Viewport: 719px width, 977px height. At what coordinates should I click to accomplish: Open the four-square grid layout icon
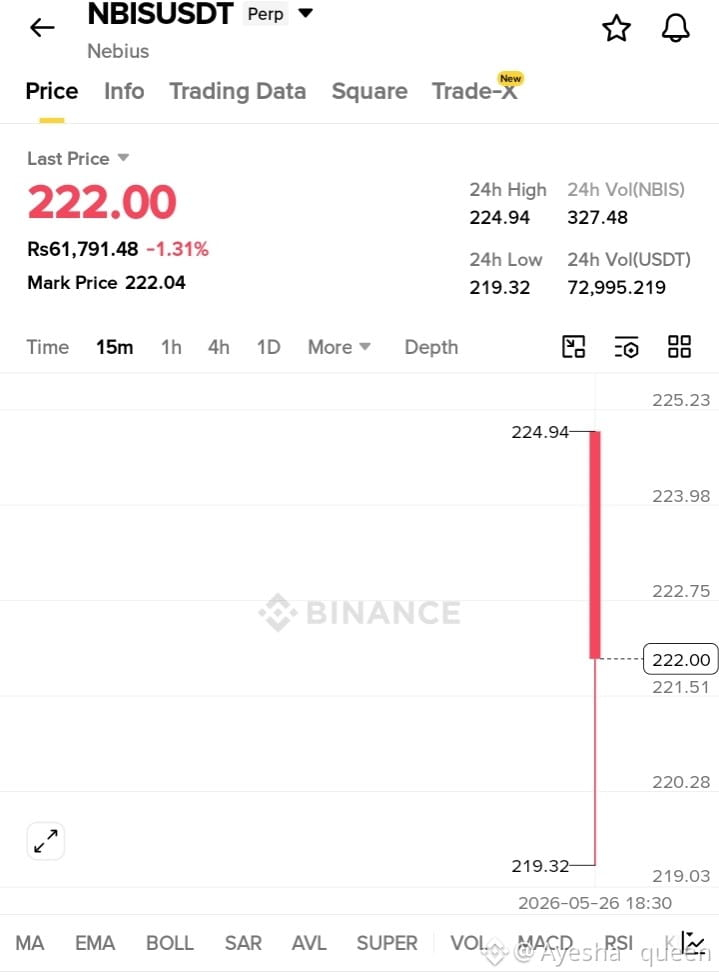pyautogui.click(x=679, y=346)
